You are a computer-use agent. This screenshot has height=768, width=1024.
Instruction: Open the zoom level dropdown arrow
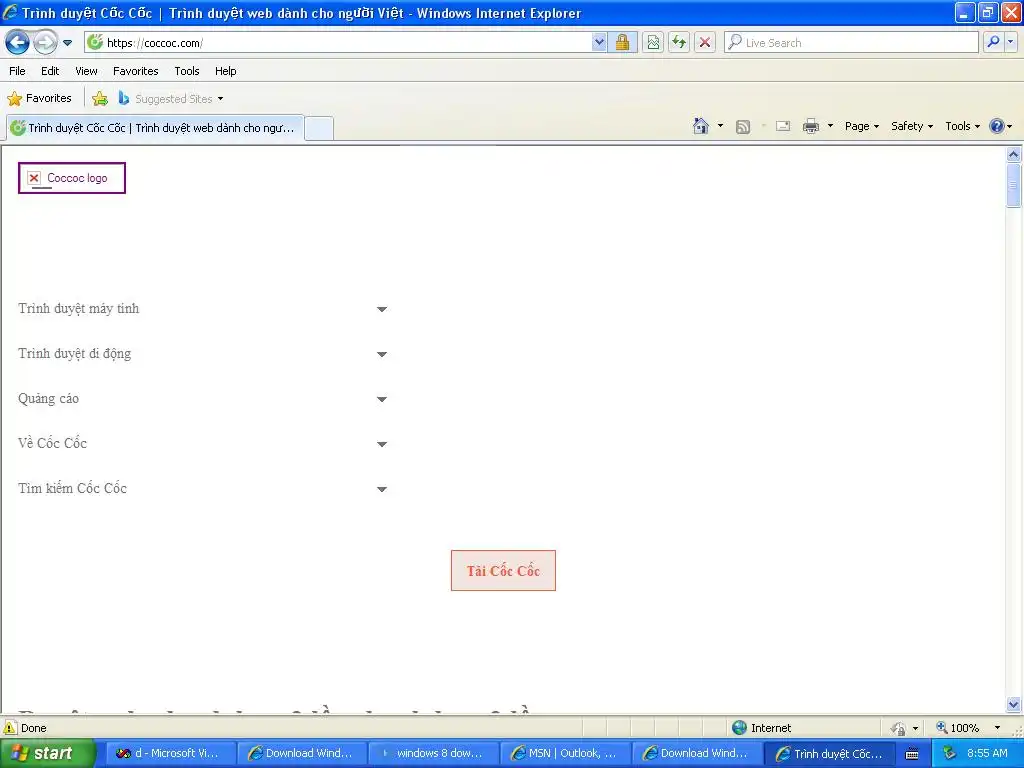pyautogui.click(x=997, y=728)
